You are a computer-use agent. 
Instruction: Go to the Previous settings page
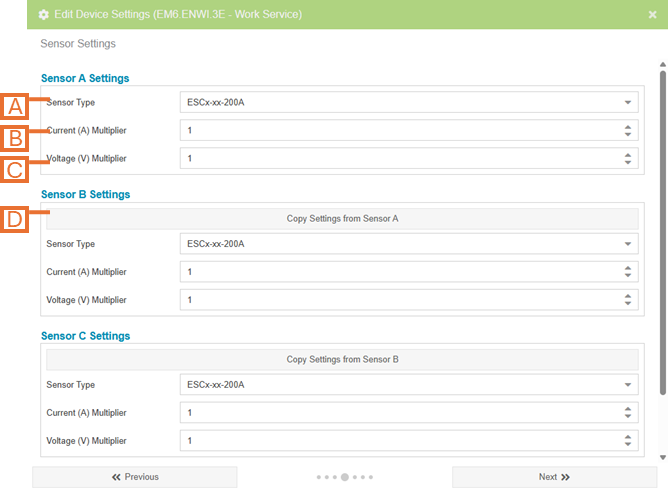135,477
